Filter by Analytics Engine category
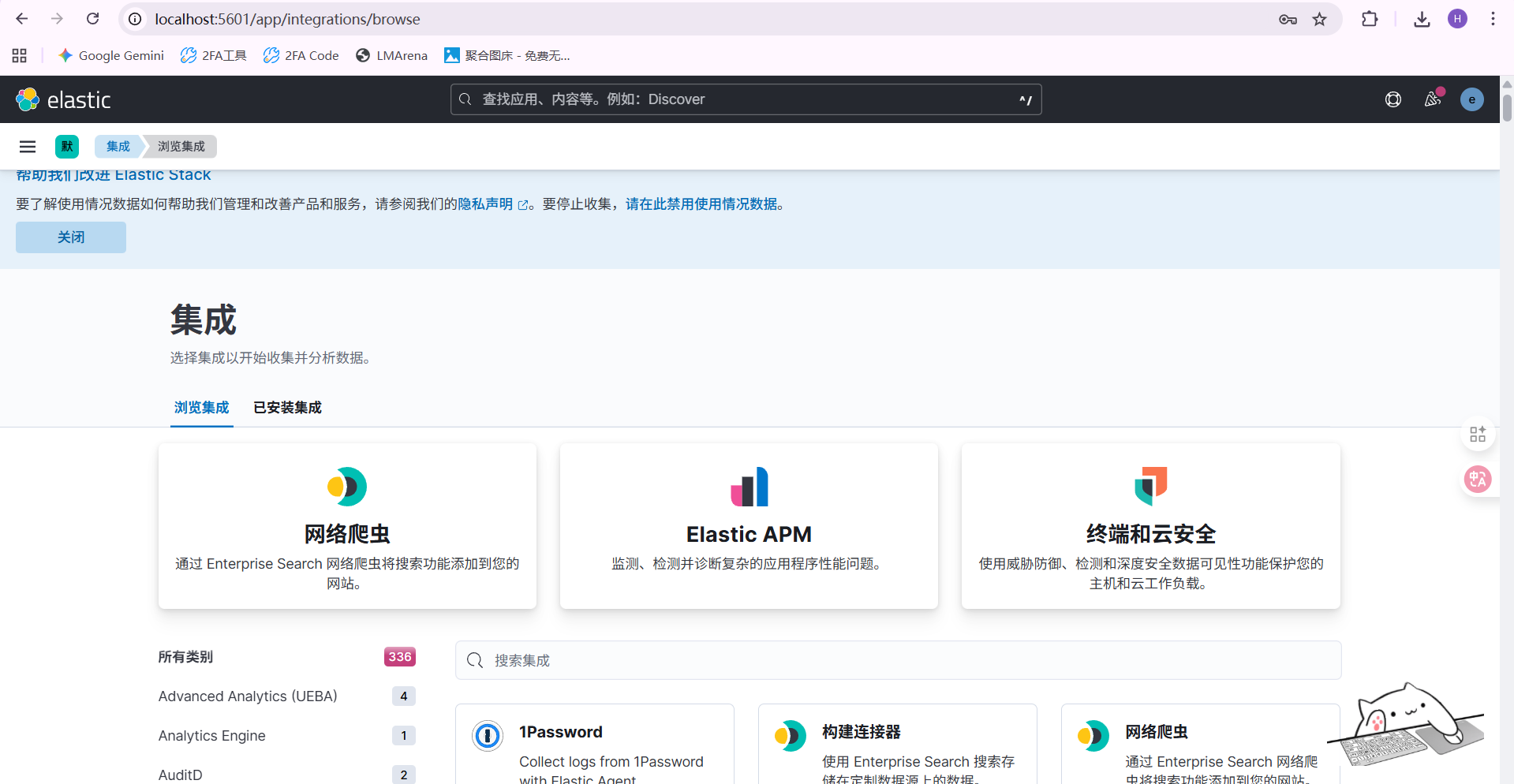This screenshot has width=1514, height=784. [x=287, y=736]
